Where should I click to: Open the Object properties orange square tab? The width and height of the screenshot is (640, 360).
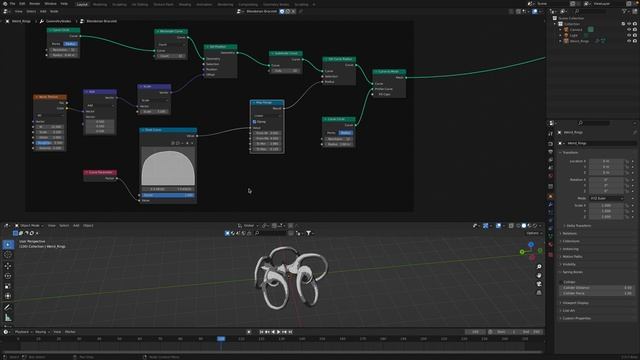point(550,196)
